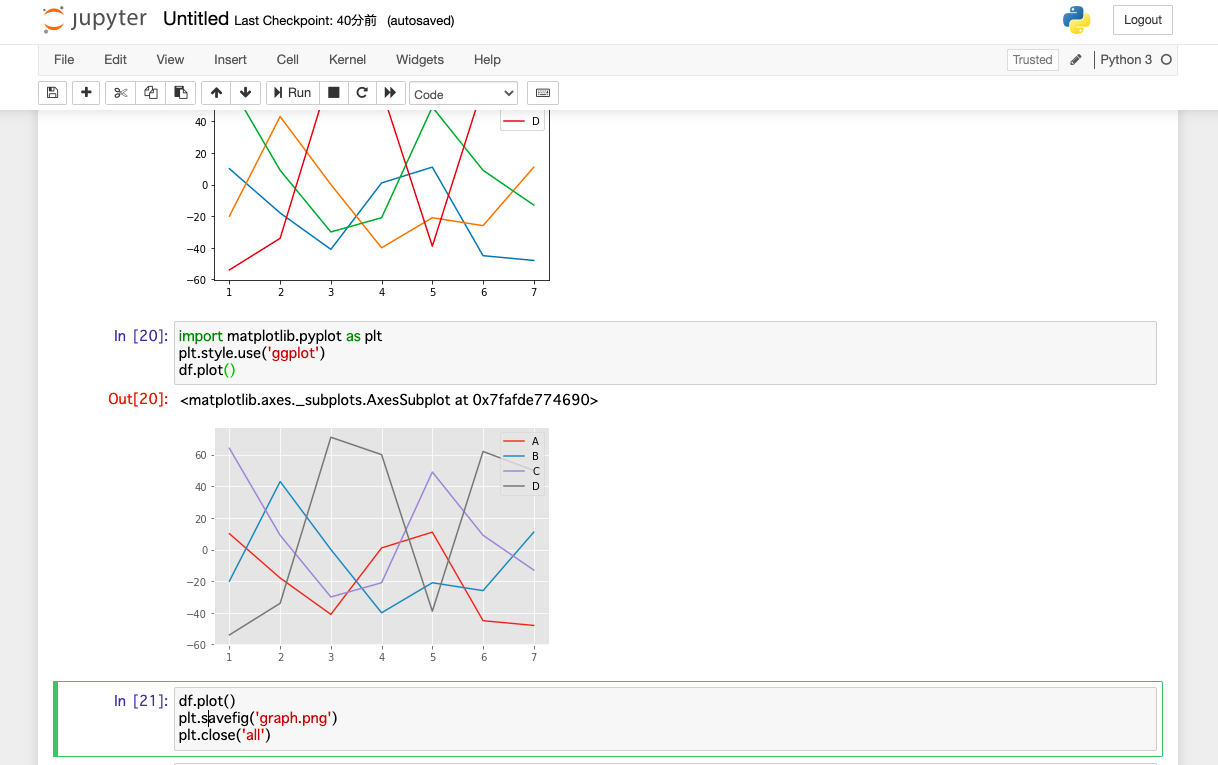Viewport: 1218px width, 765px height.
Task: Open the Kernel menu
Action: tap(347, 60)
